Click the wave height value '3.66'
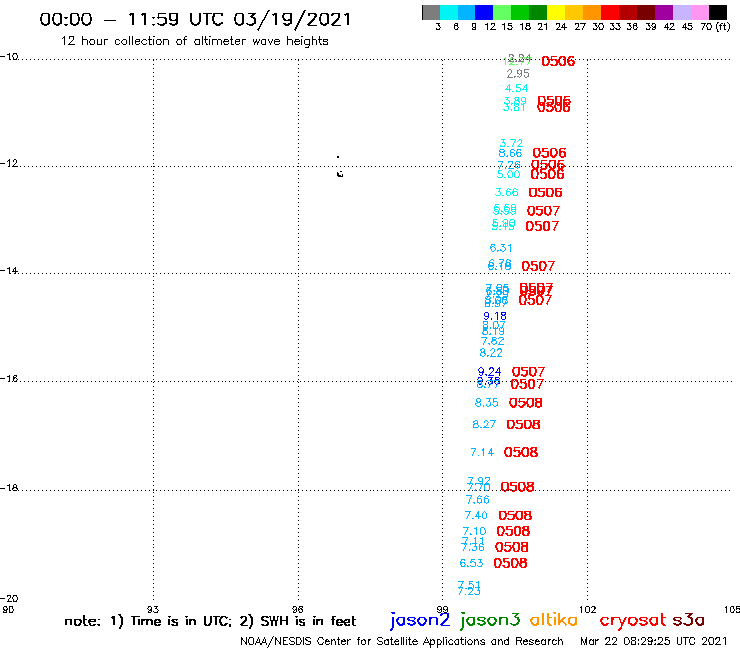This screenshot has width=740, height=650. pos(506,192)
